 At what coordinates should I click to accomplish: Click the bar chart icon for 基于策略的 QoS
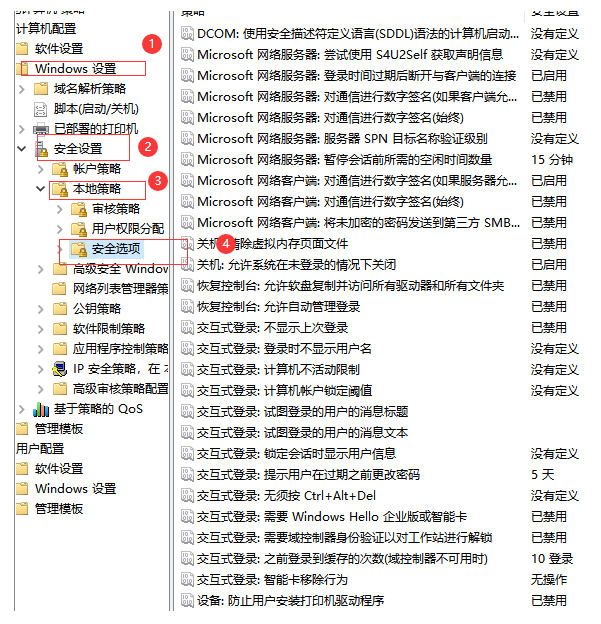[x=41, y=408]
